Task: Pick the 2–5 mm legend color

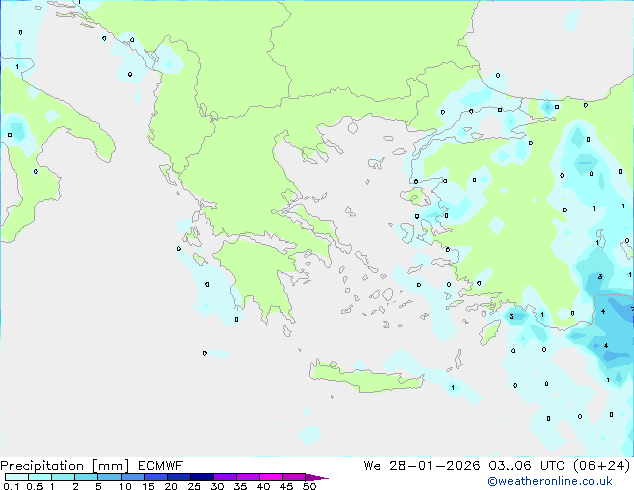Action: pyautogui.click(x=86, y=477)
